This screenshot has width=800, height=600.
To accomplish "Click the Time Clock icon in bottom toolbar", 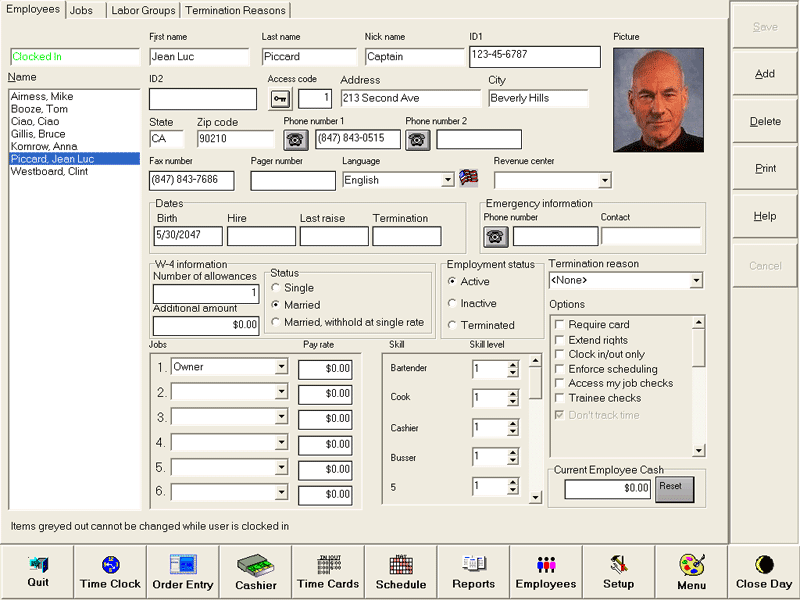I will pyautogui.click(x=110, y=572).
